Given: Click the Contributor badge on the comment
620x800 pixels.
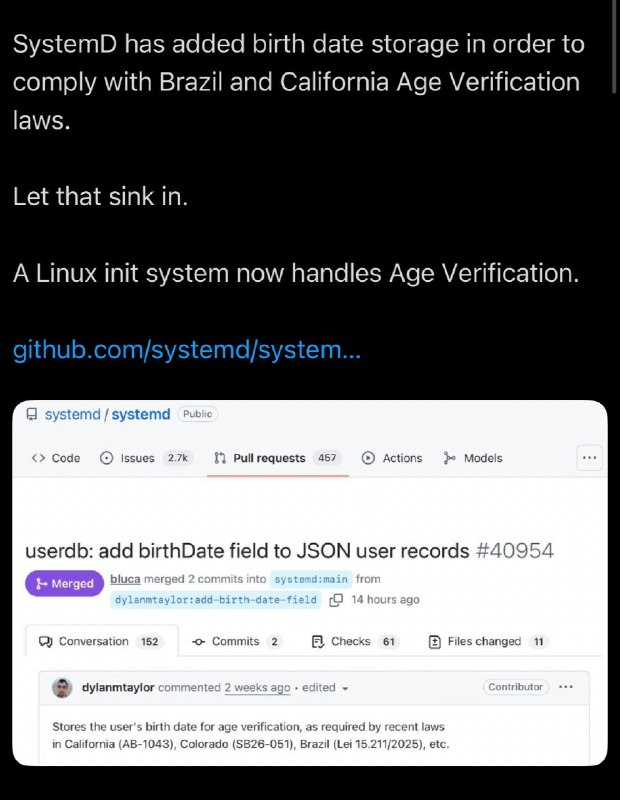Looking at the screenshot, I should pos(516,687).
